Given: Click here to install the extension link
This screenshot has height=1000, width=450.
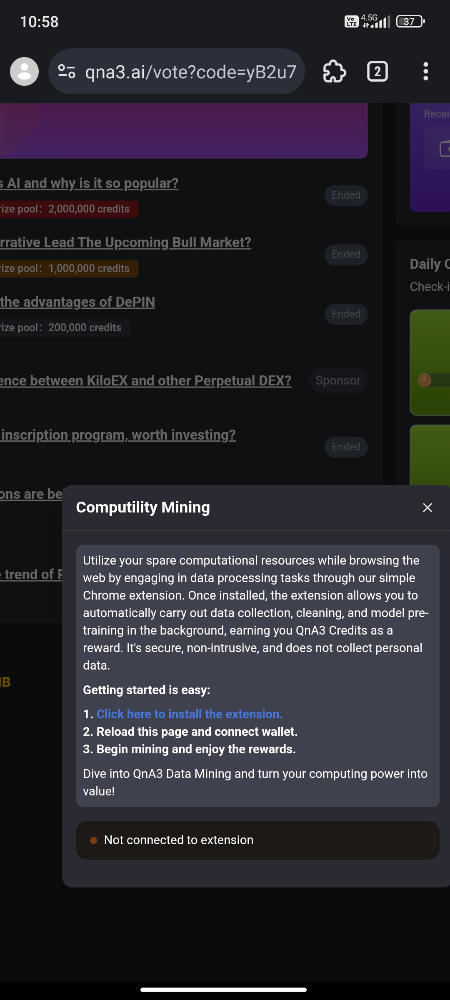Looking at the screenshot, I should click(189, 714).
